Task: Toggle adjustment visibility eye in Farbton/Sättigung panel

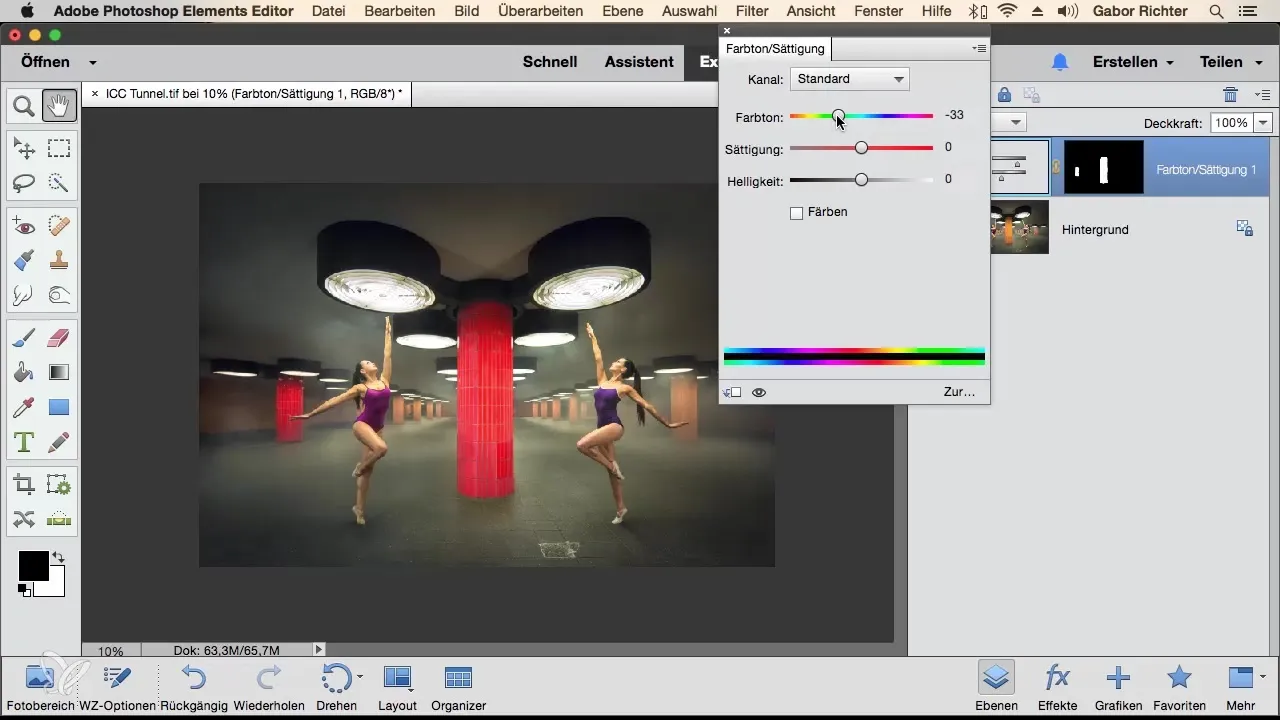Action: [x=759, y=392]
